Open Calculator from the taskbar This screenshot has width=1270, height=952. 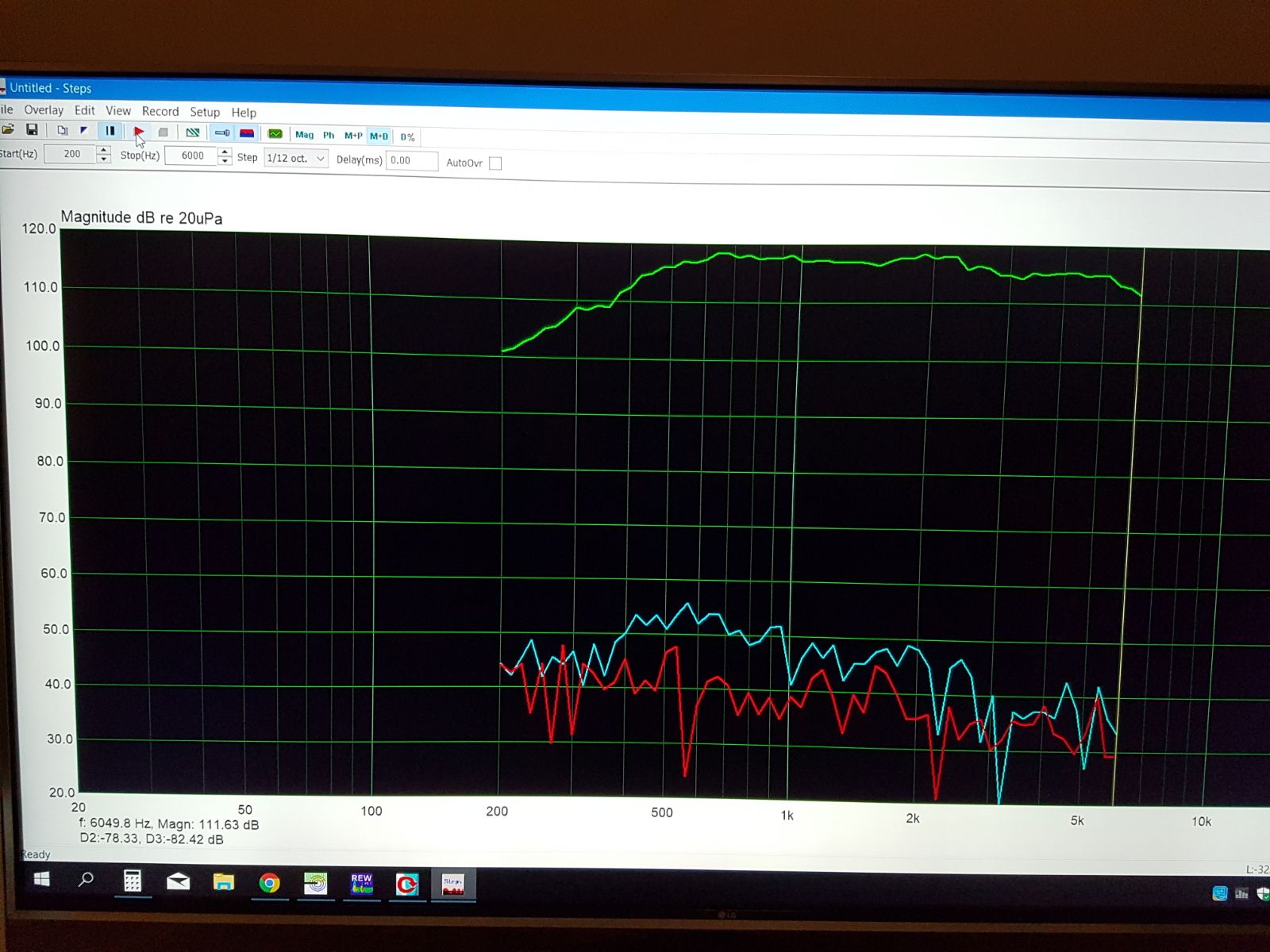(133, 881)
